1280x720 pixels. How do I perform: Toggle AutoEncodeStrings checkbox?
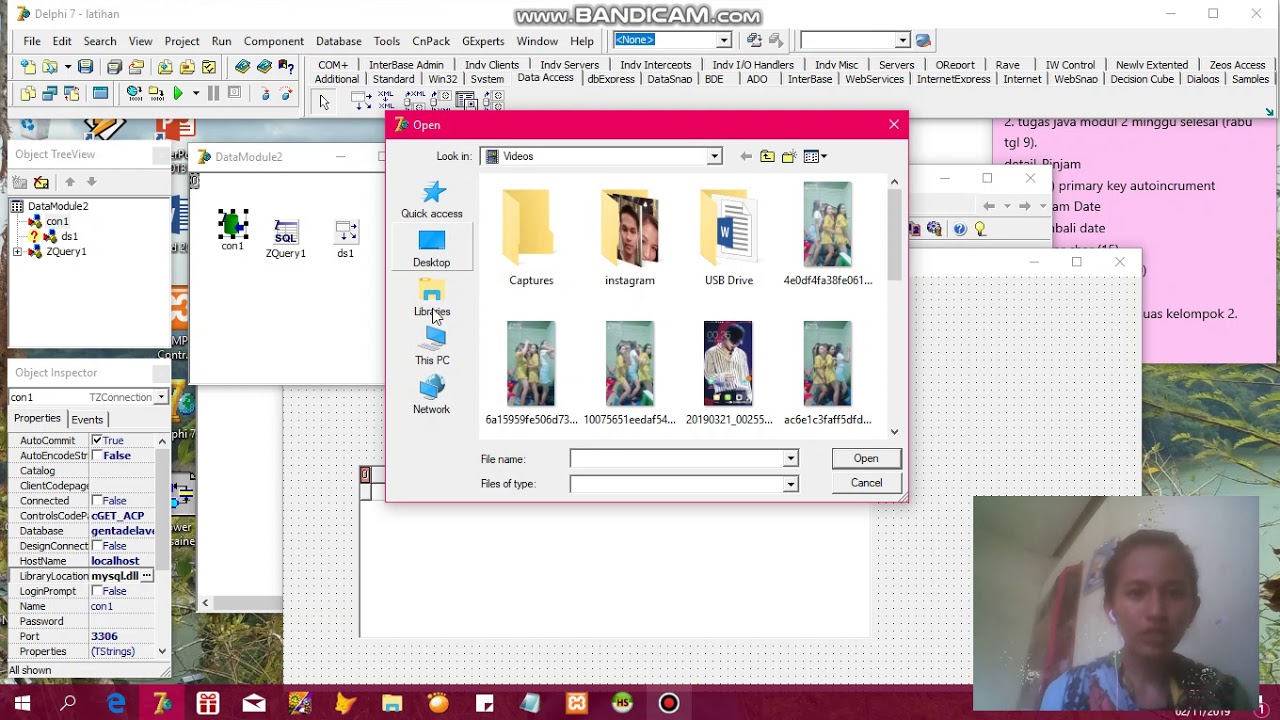(97, 456)
